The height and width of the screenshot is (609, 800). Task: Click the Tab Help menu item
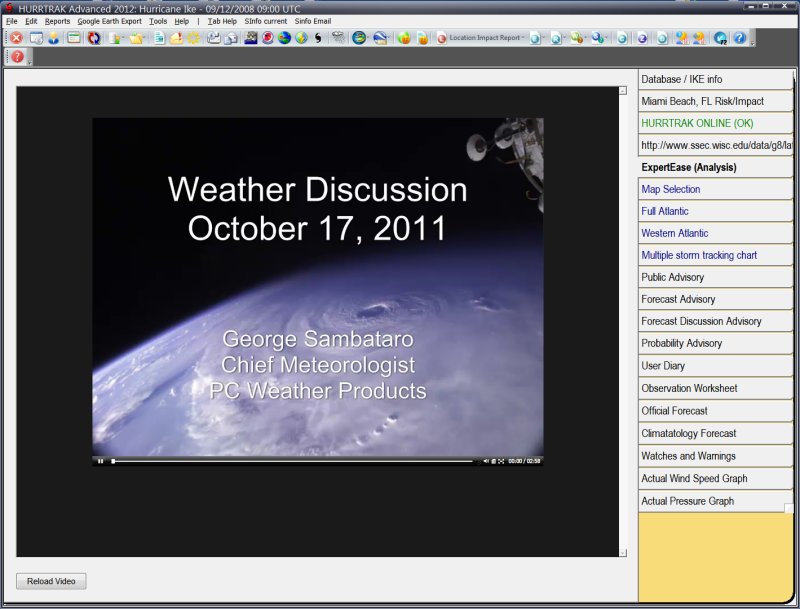(222, 21)
